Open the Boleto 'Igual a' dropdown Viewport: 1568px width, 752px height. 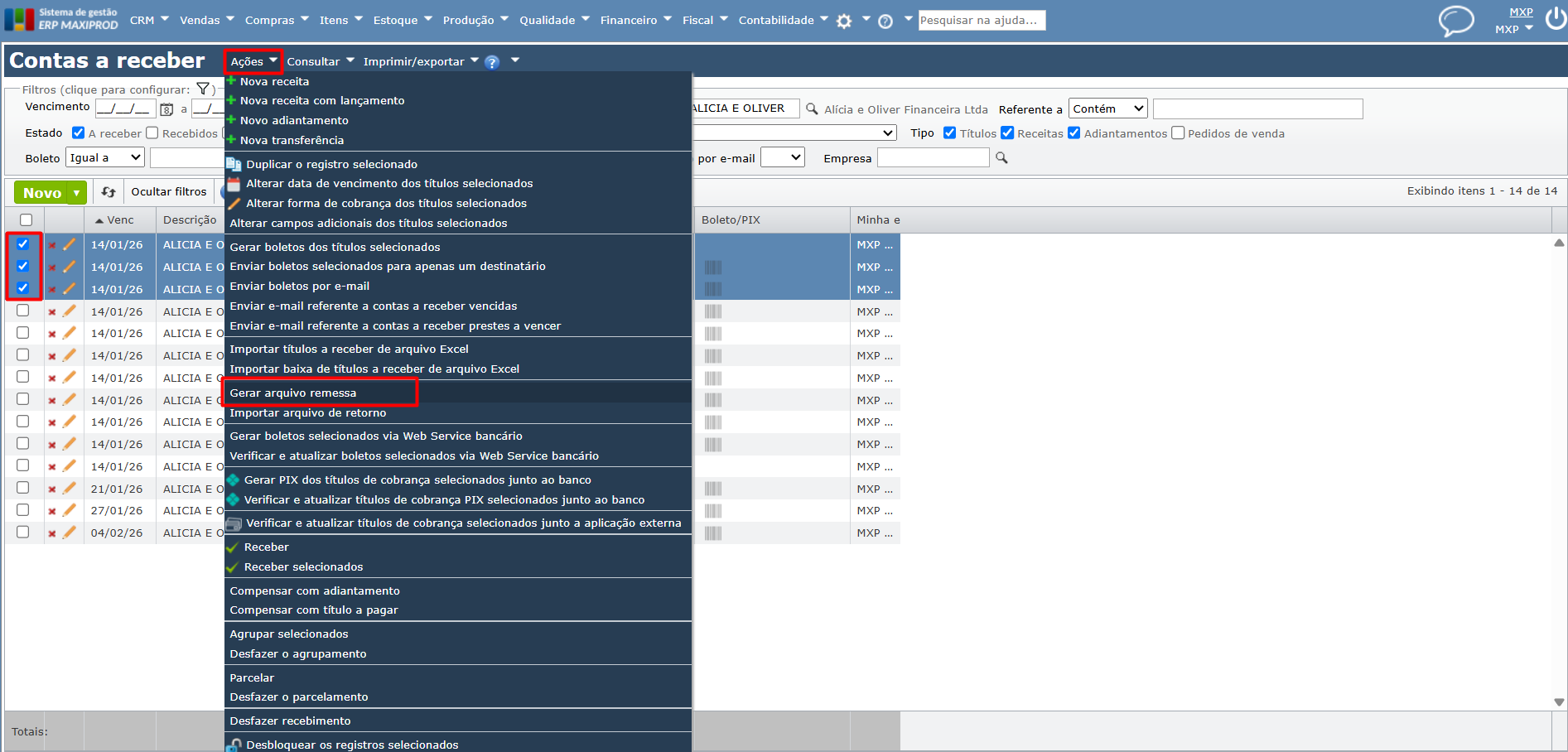(x=105, y=157)
